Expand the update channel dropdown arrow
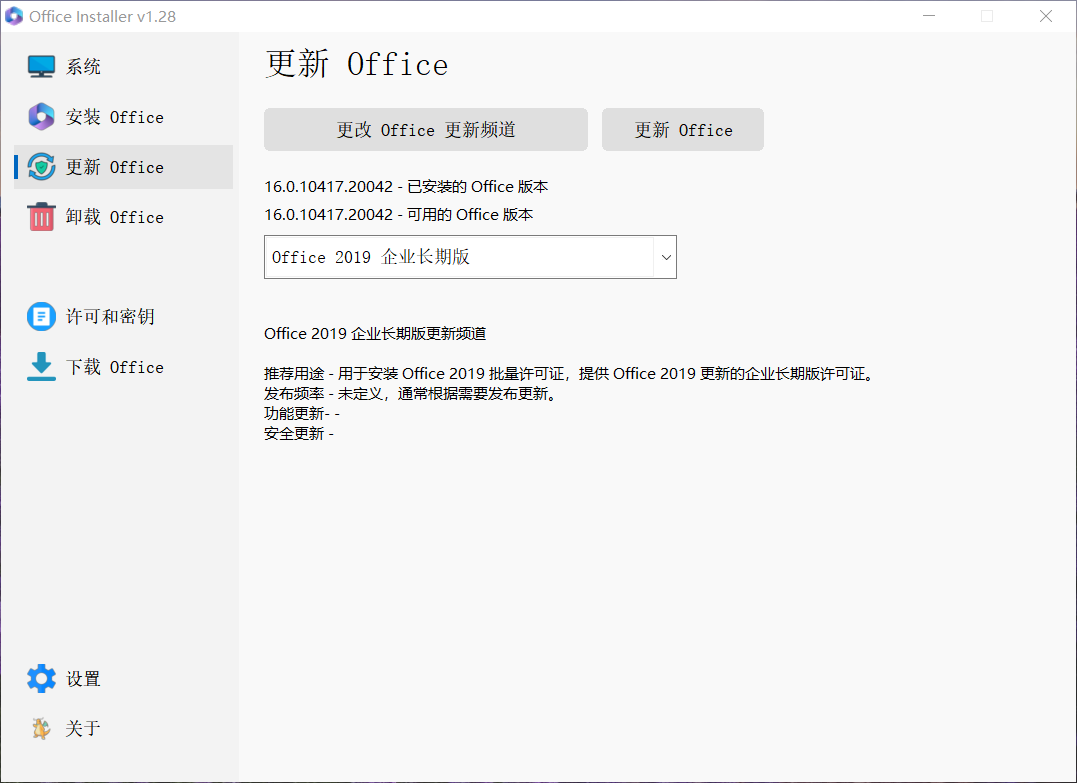Viewport: 1077px width, 783px height. [x=666, y=258]
